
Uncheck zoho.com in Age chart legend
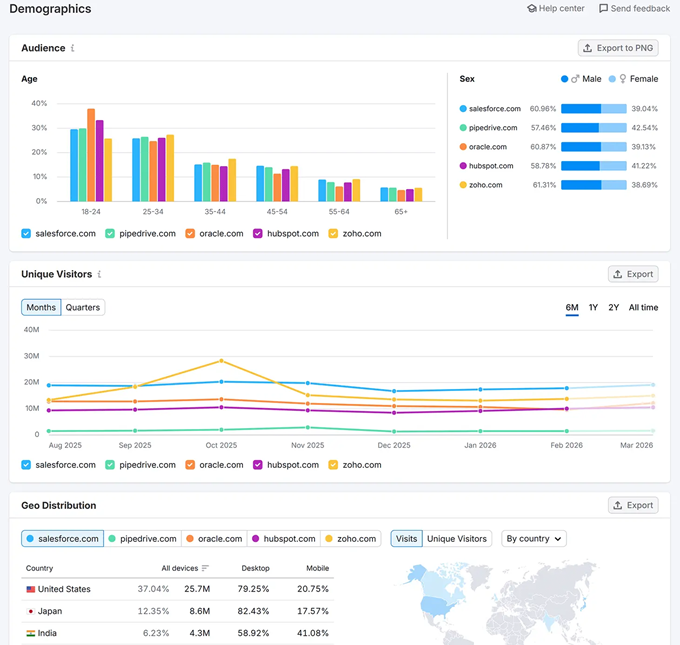[333, 233]
